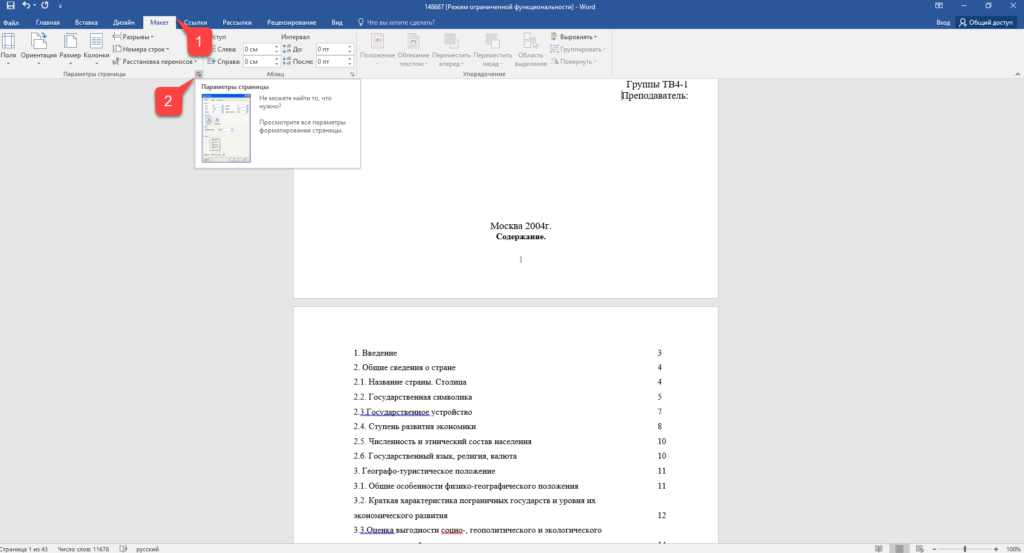Switch to the Вставка tab
This screenshot has width=1024, height=553.
(86, 21)
